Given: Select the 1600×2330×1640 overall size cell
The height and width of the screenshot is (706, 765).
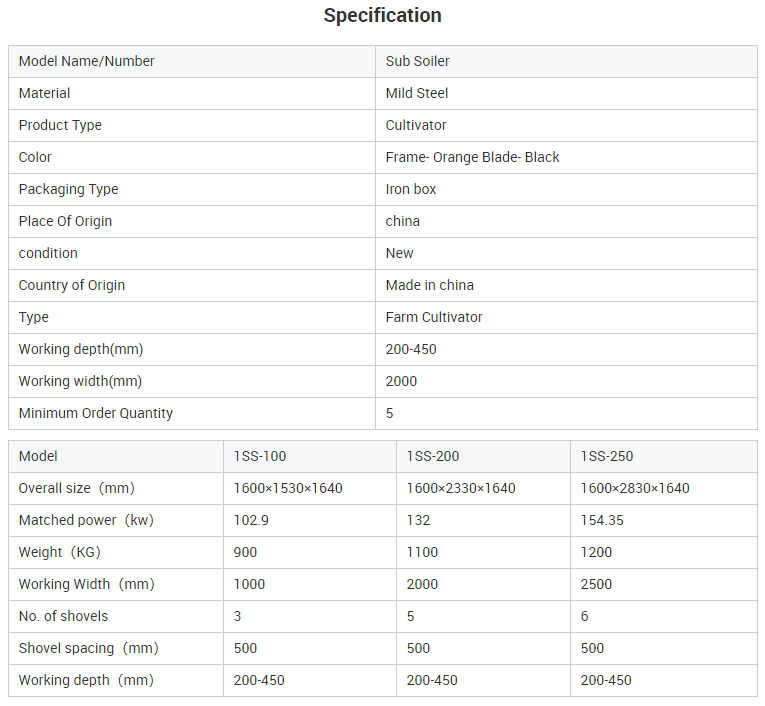Looking at the screenshot, I should pyautogui.click(x=483, y=488).
